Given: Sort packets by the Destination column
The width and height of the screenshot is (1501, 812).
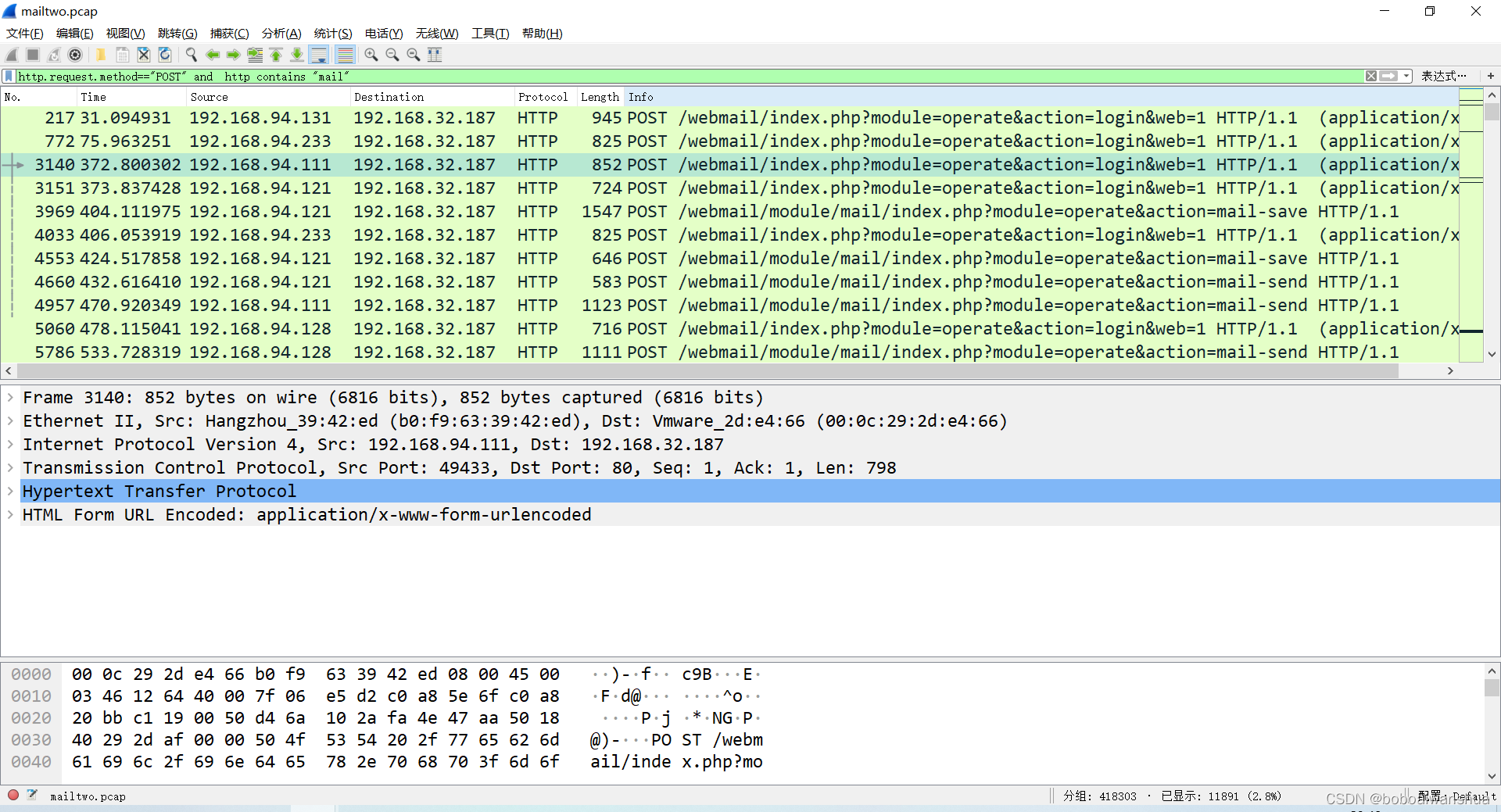Looking at the screenshot, I should click(432, 97).
